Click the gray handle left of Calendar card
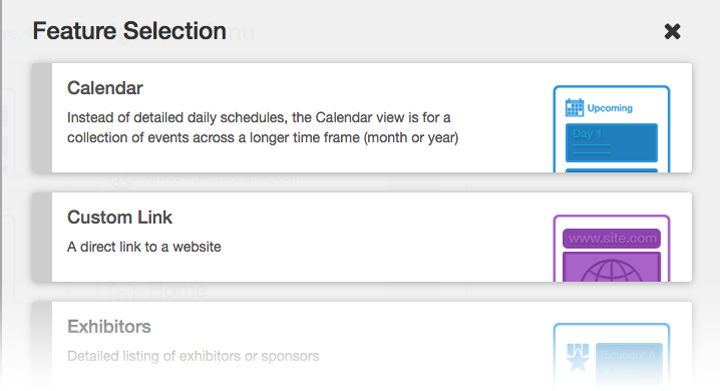 (x=42, y=118)
